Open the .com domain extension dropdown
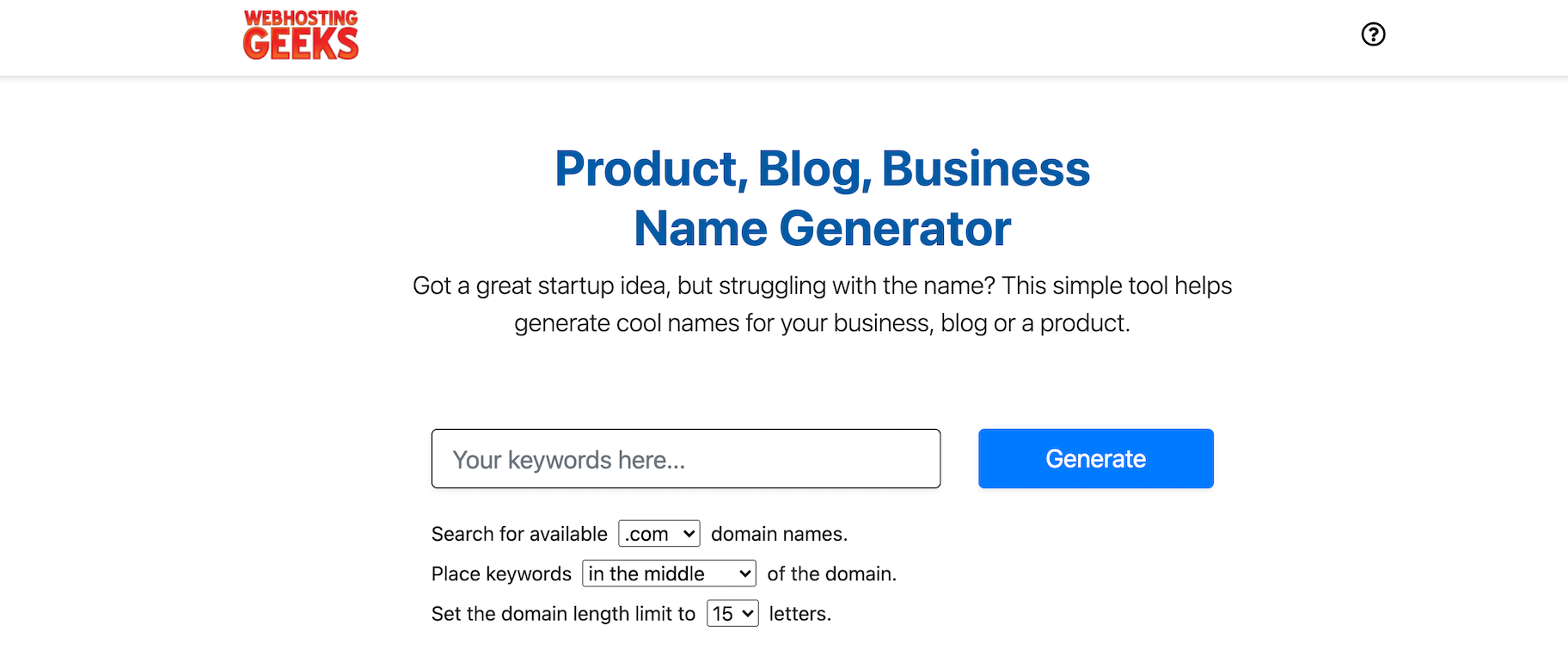The height and width of the screenshot is (668, 1568). [x=658, y=534]
